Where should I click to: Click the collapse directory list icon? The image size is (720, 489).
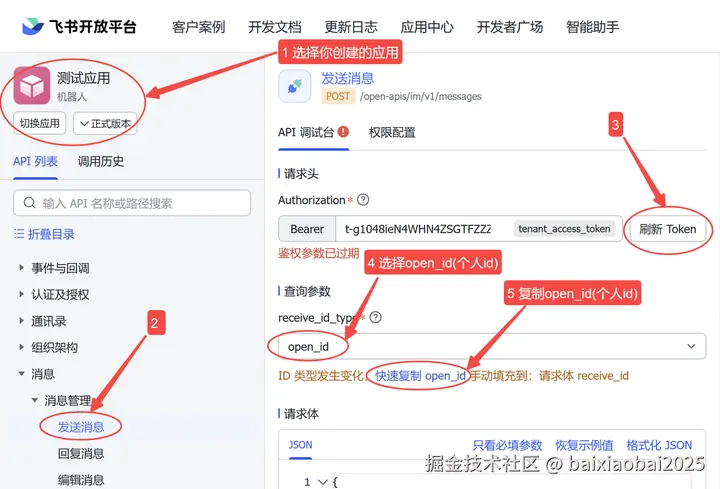19,234
